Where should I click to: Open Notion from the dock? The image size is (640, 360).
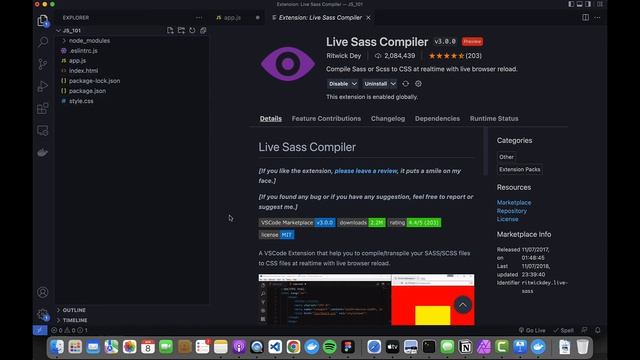pos(465,347)
